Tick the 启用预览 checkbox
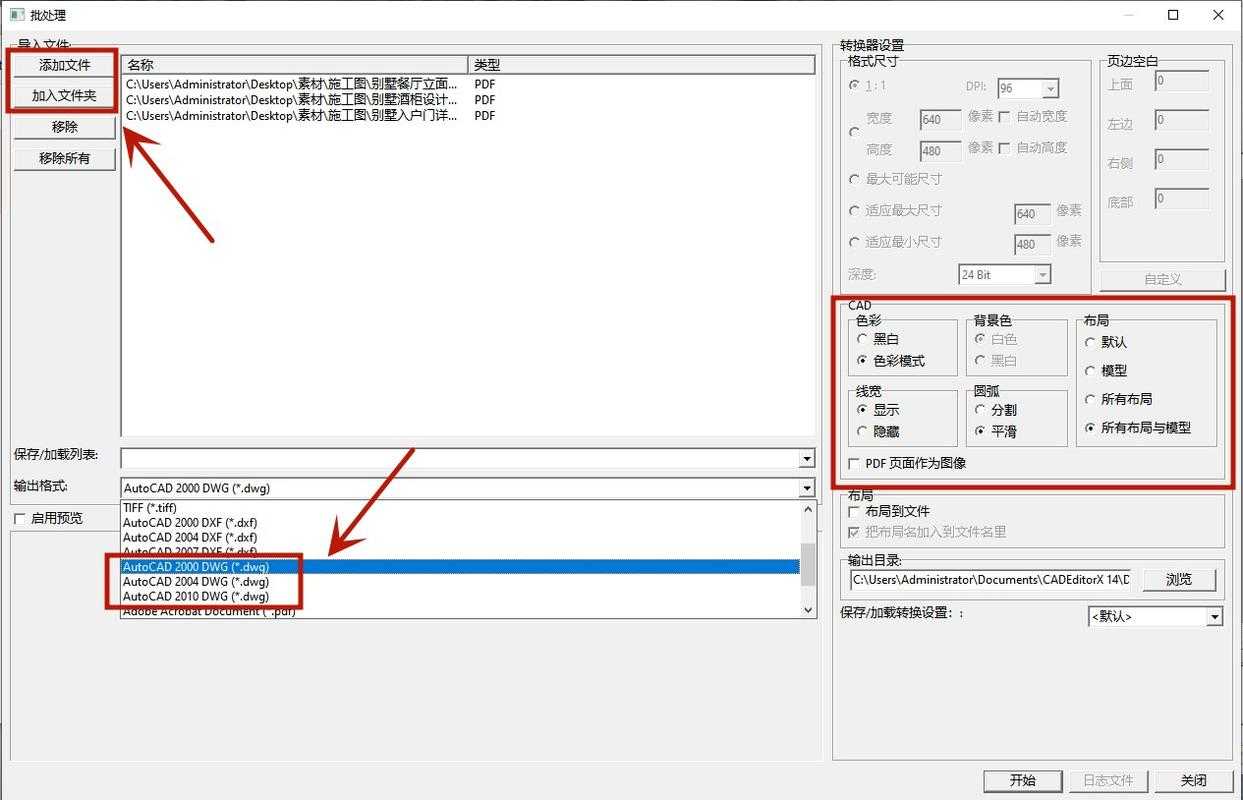The image size is (1243, 800). 19,518
